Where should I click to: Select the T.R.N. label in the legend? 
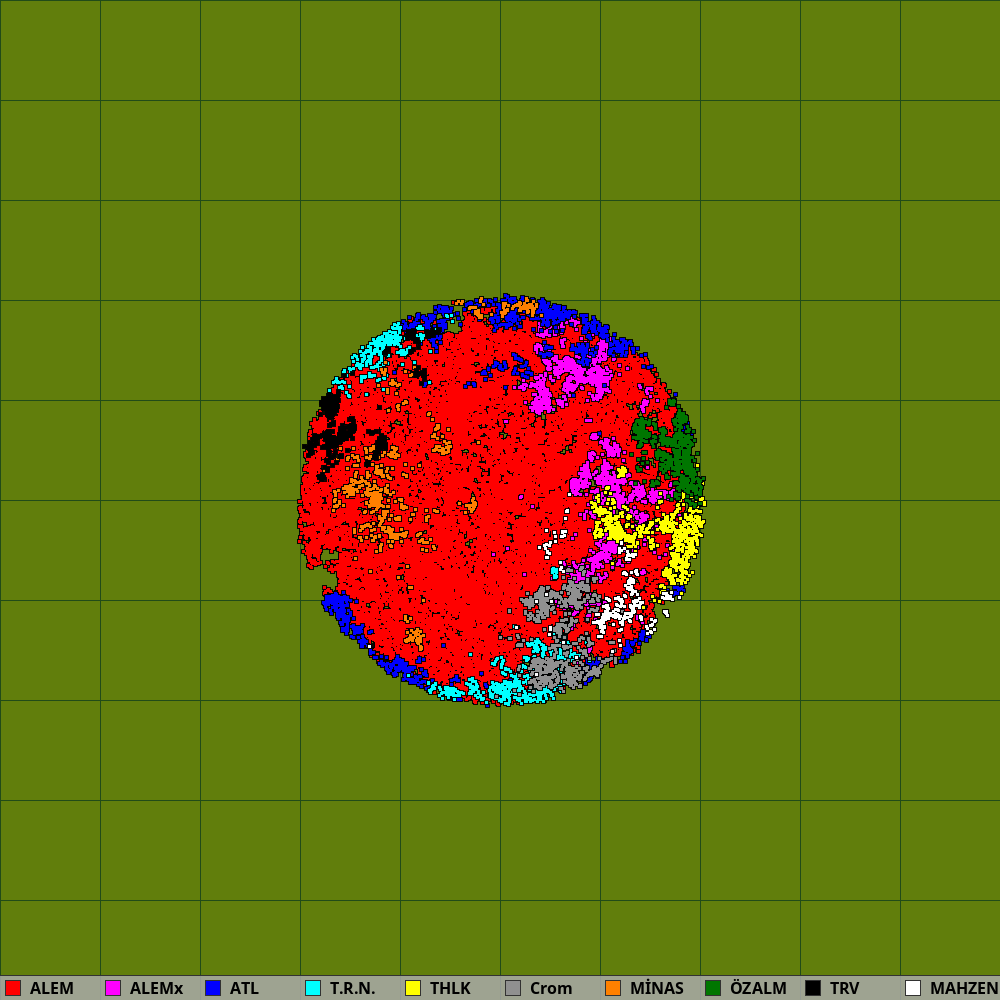point(352,989)
